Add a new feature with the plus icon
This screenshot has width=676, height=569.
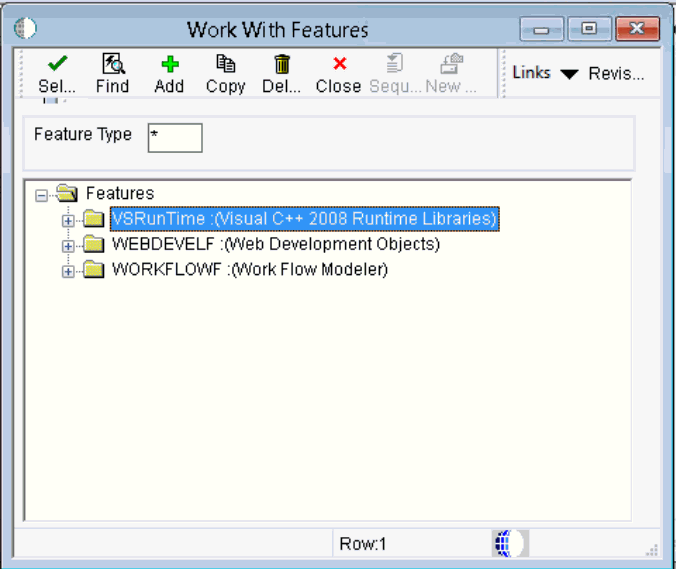coord(170,64)
